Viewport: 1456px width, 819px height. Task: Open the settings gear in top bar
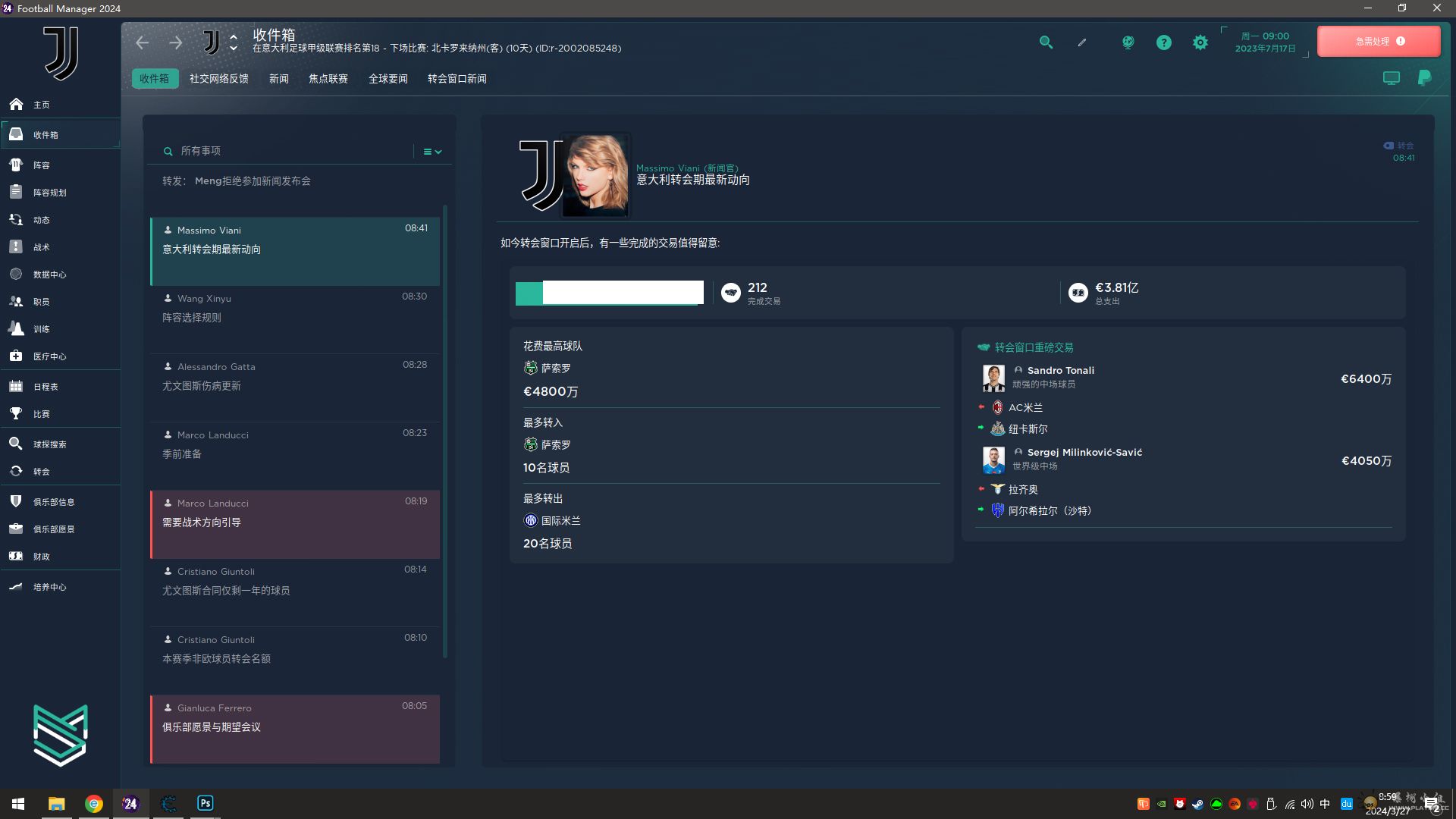tap(1200, 42)
